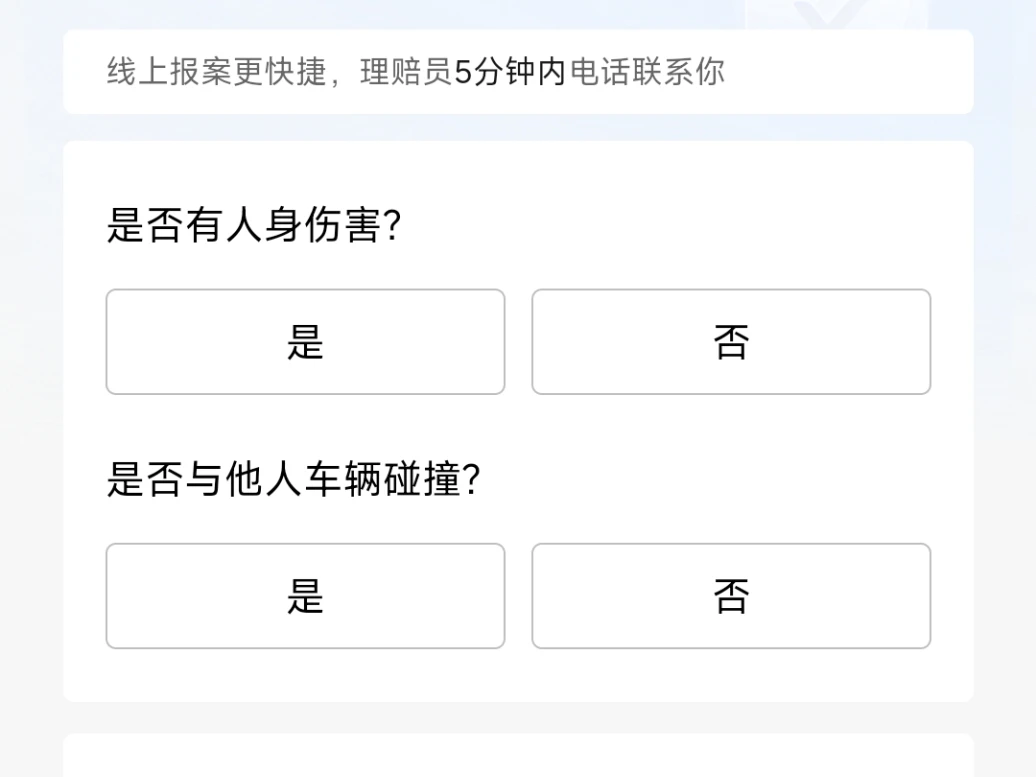Select 否 for 是否有人身伤害
1036x777 pixels.
point(731,342)
